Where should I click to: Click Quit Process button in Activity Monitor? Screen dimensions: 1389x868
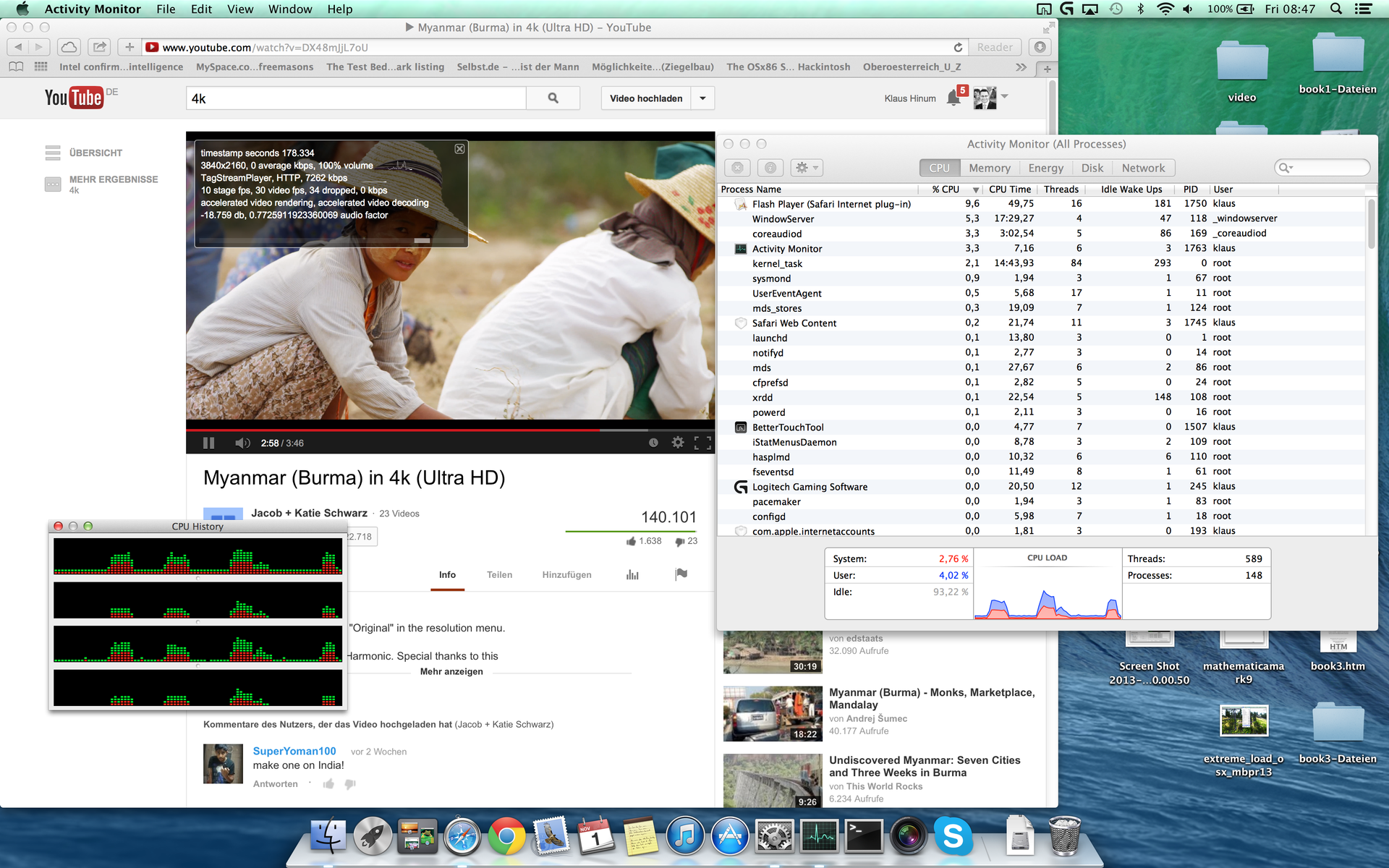click(737, 168)
